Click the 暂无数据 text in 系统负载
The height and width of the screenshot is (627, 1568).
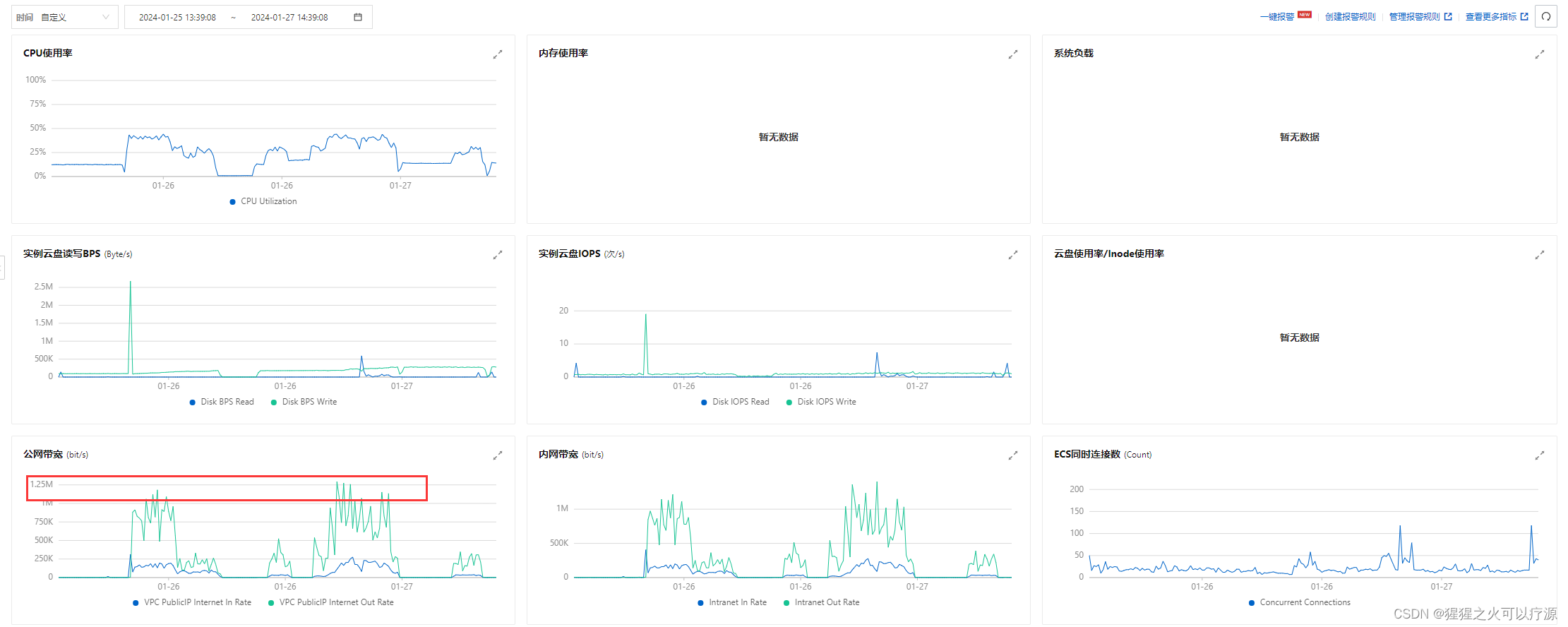point(1299,137)
